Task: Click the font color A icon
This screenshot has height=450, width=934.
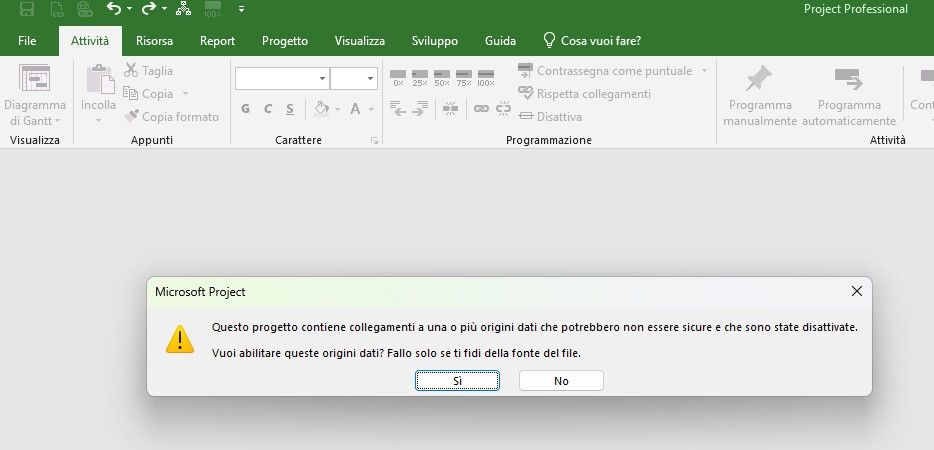Action: click(355, 109)
